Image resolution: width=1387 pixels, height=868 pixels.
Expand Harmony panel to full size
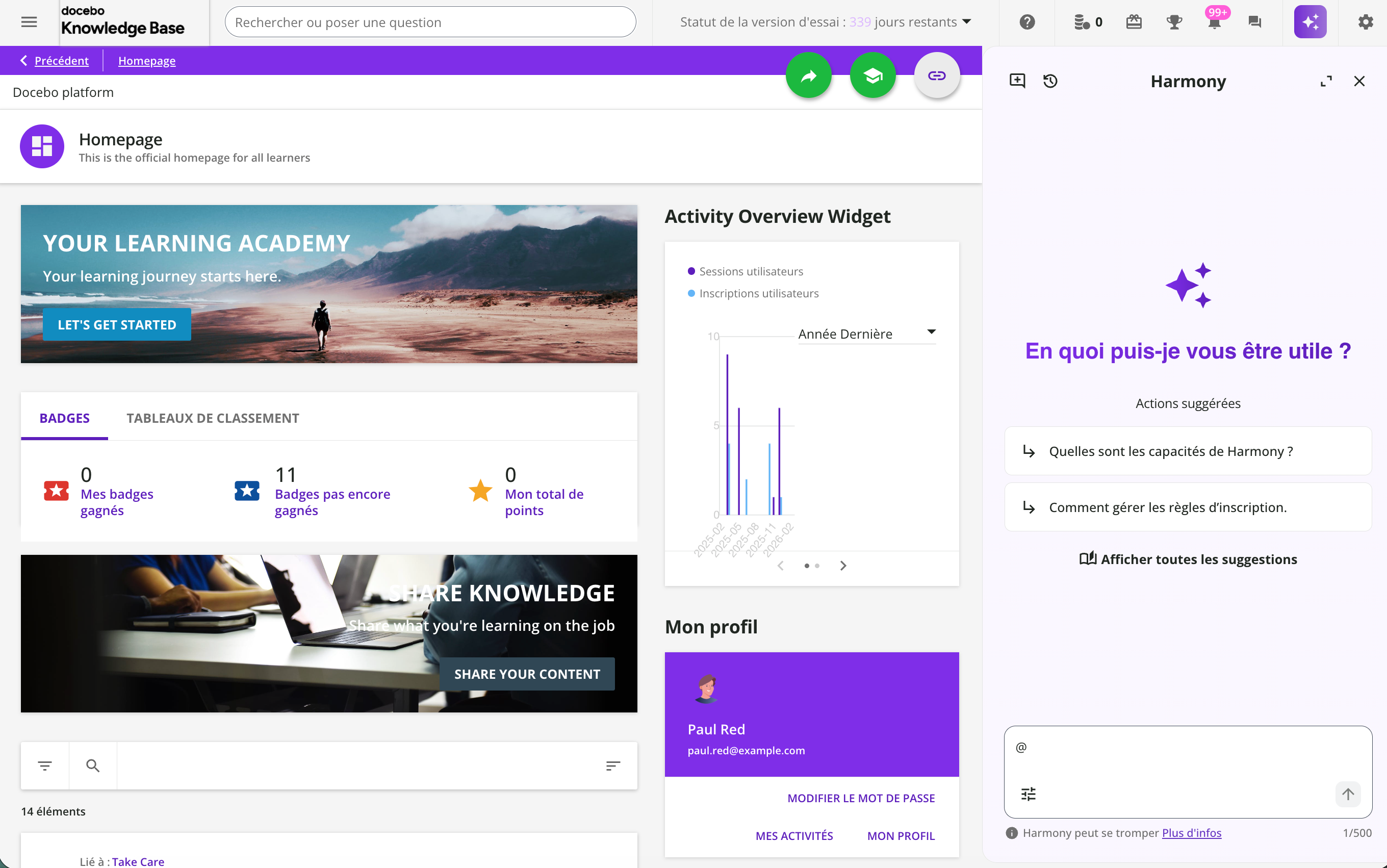[x=1326, y=81]
